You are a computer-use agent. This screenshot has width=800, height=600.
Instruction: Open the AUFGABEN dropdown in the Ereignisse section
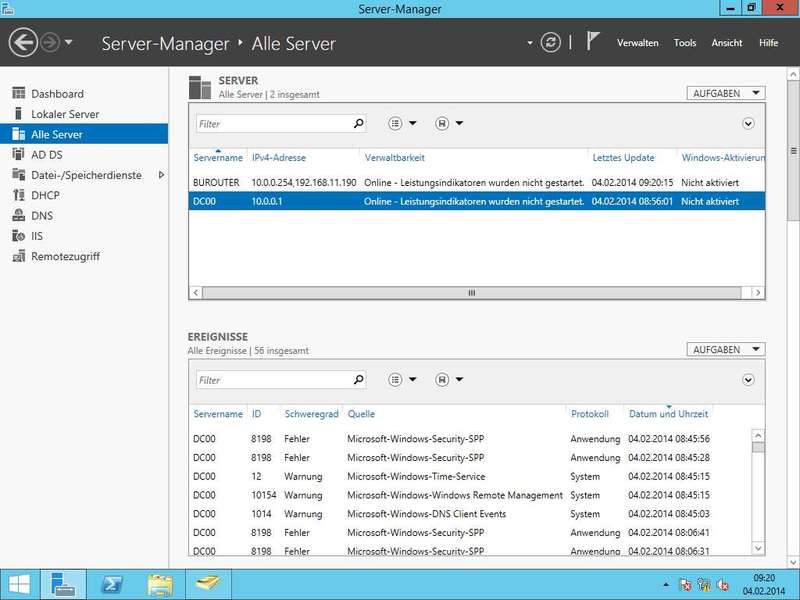(x=726, y=350)
